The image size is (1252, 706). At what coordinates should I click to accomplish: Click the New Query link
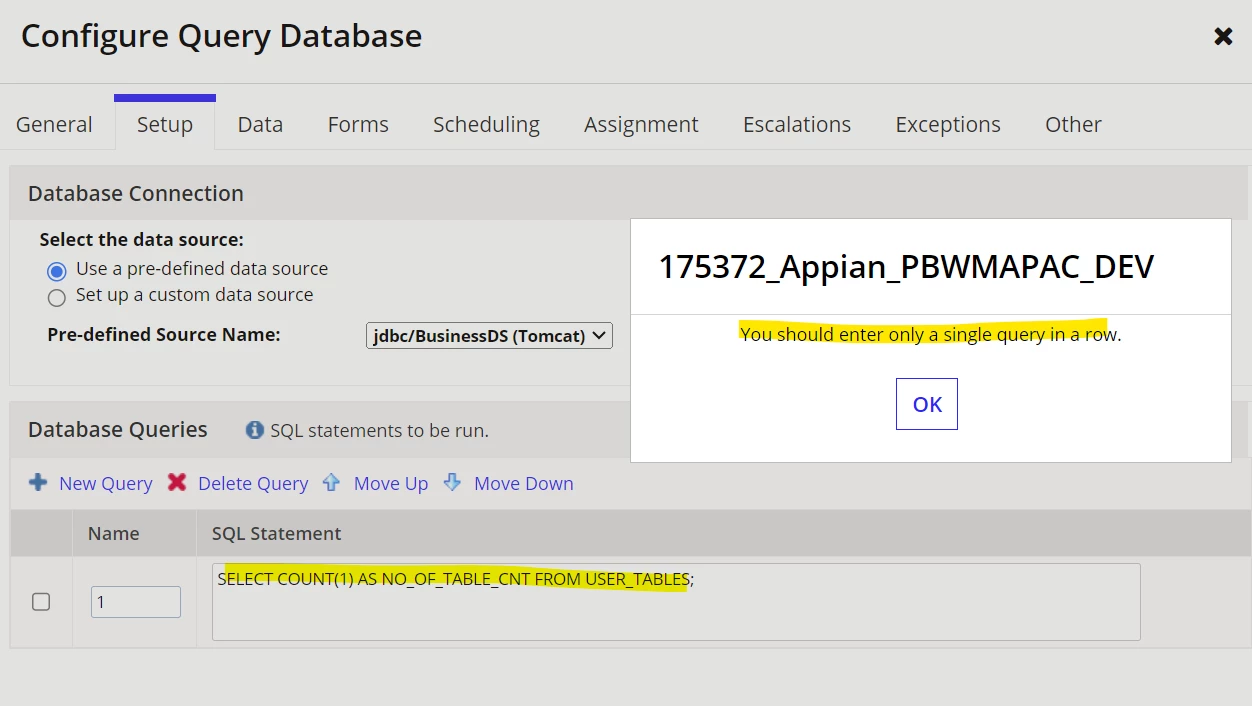coord(105,483)
